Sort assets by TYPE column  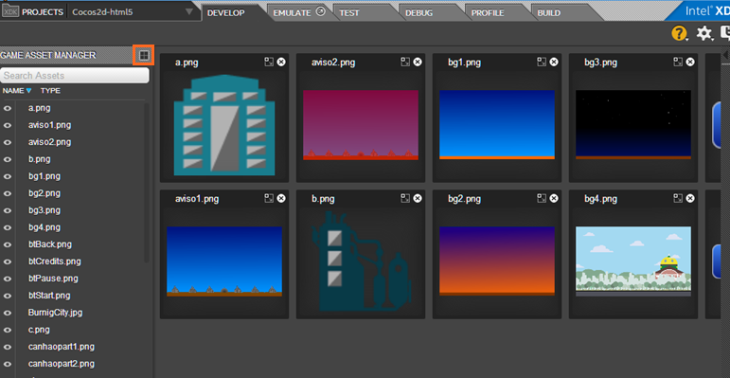[x=50, y=91]
